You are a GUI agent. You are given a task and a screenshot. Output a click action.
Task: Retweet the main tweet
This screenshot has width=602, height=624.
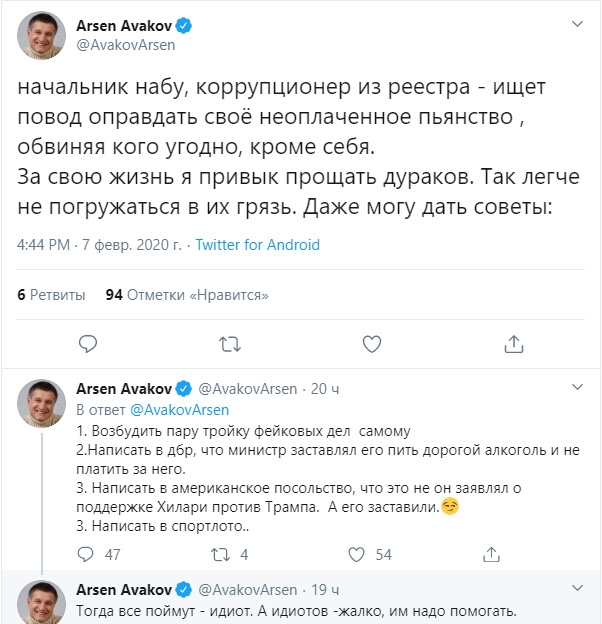coord(230,344)
